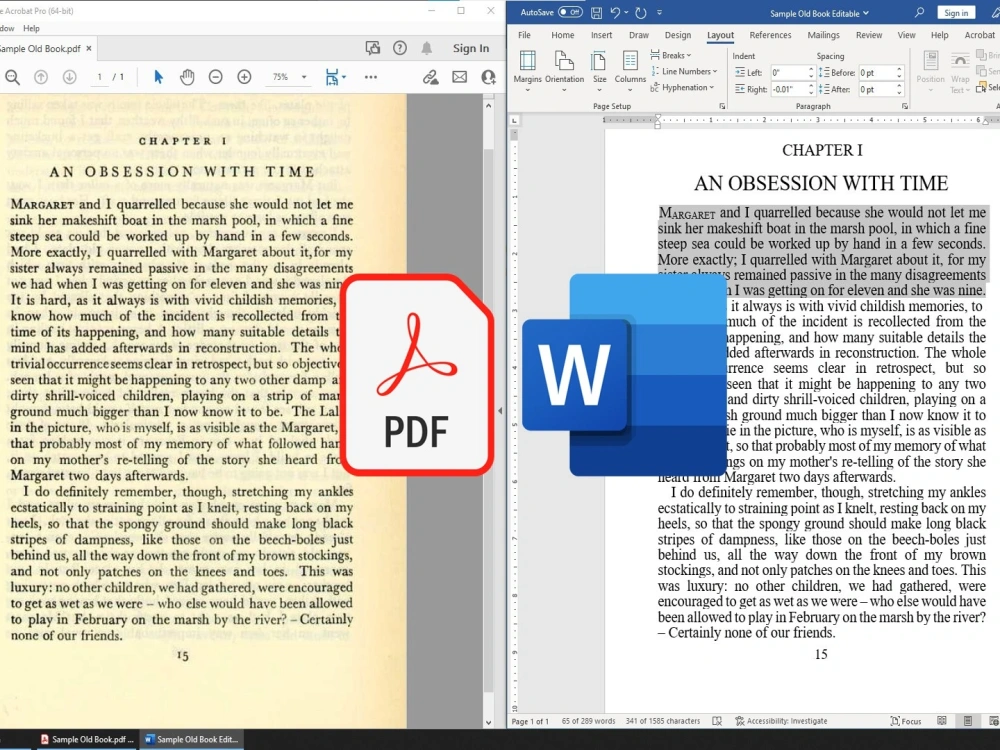Select the Acrobat hand pan tool
1000x750 pixels.
point(187,77)
